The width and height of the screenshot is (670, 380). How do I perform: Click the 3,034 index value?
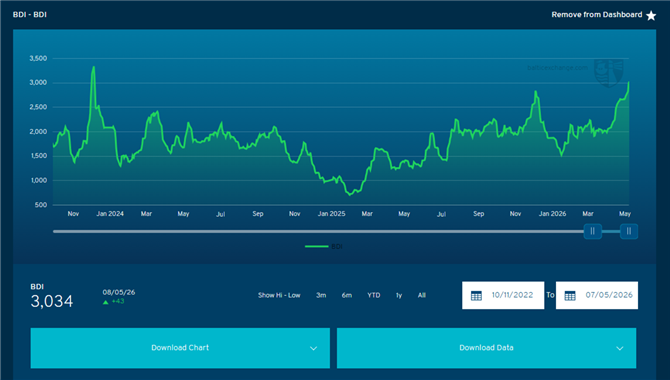pos(52,301)
